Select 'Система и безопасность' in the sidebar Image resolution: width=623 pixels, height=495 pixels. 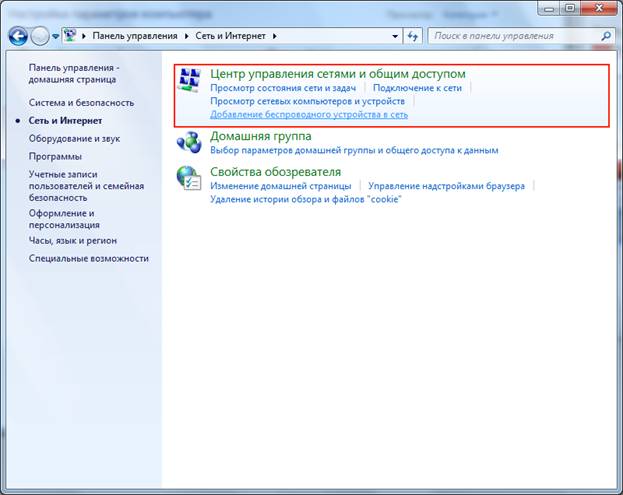81,103
